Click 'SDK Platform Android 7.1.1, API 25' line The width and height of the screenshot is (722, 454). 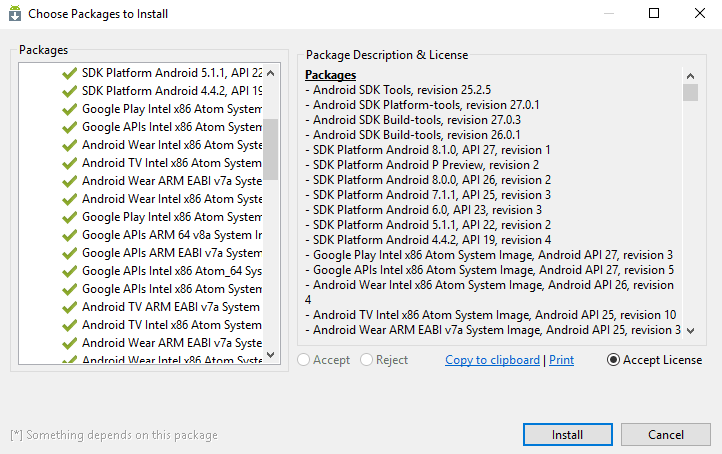click(x=428, y=195)
